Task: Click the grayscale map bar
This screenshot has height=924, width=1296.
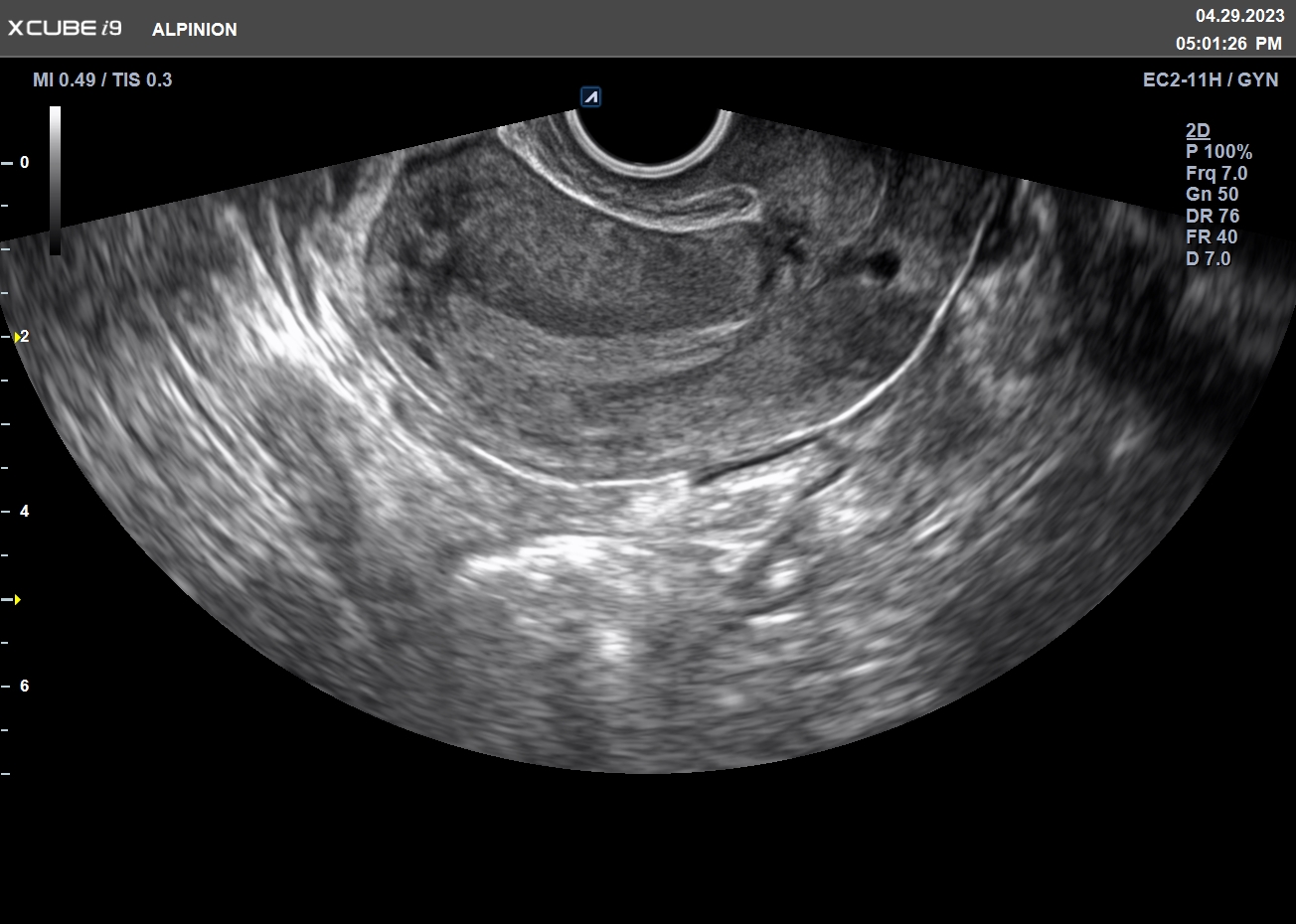Action: pos(56,181)
